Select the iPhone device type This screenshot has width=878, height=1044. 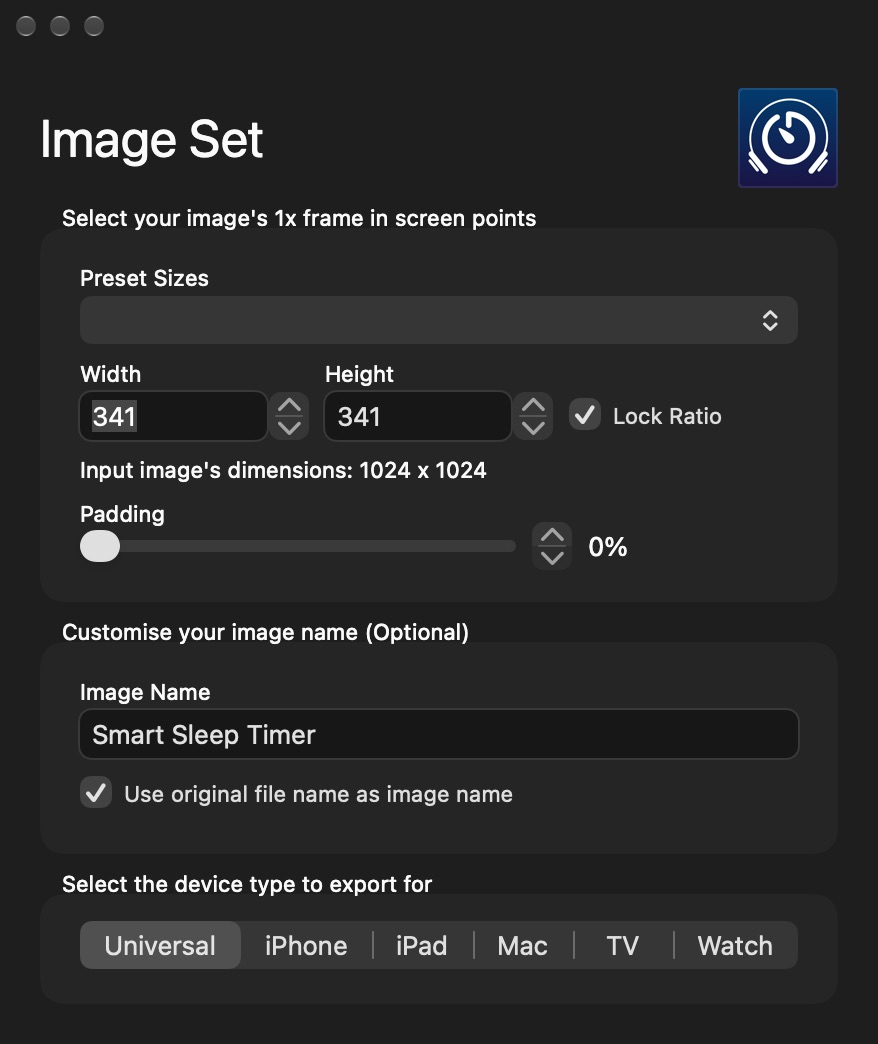coord(306,945)
